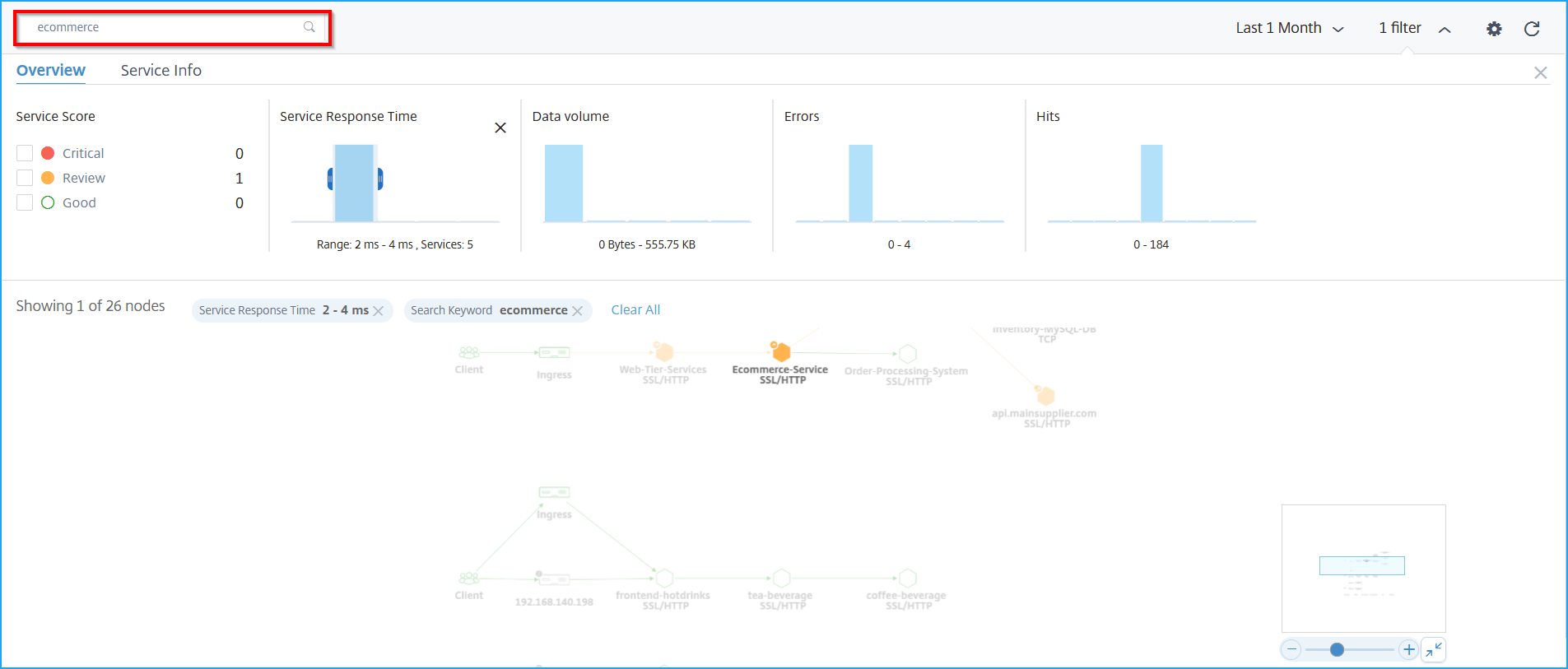Image resolution: width=1568 pixels, height=669 pixels.
Task: Check the Good service score box
Action: [25, 202]
